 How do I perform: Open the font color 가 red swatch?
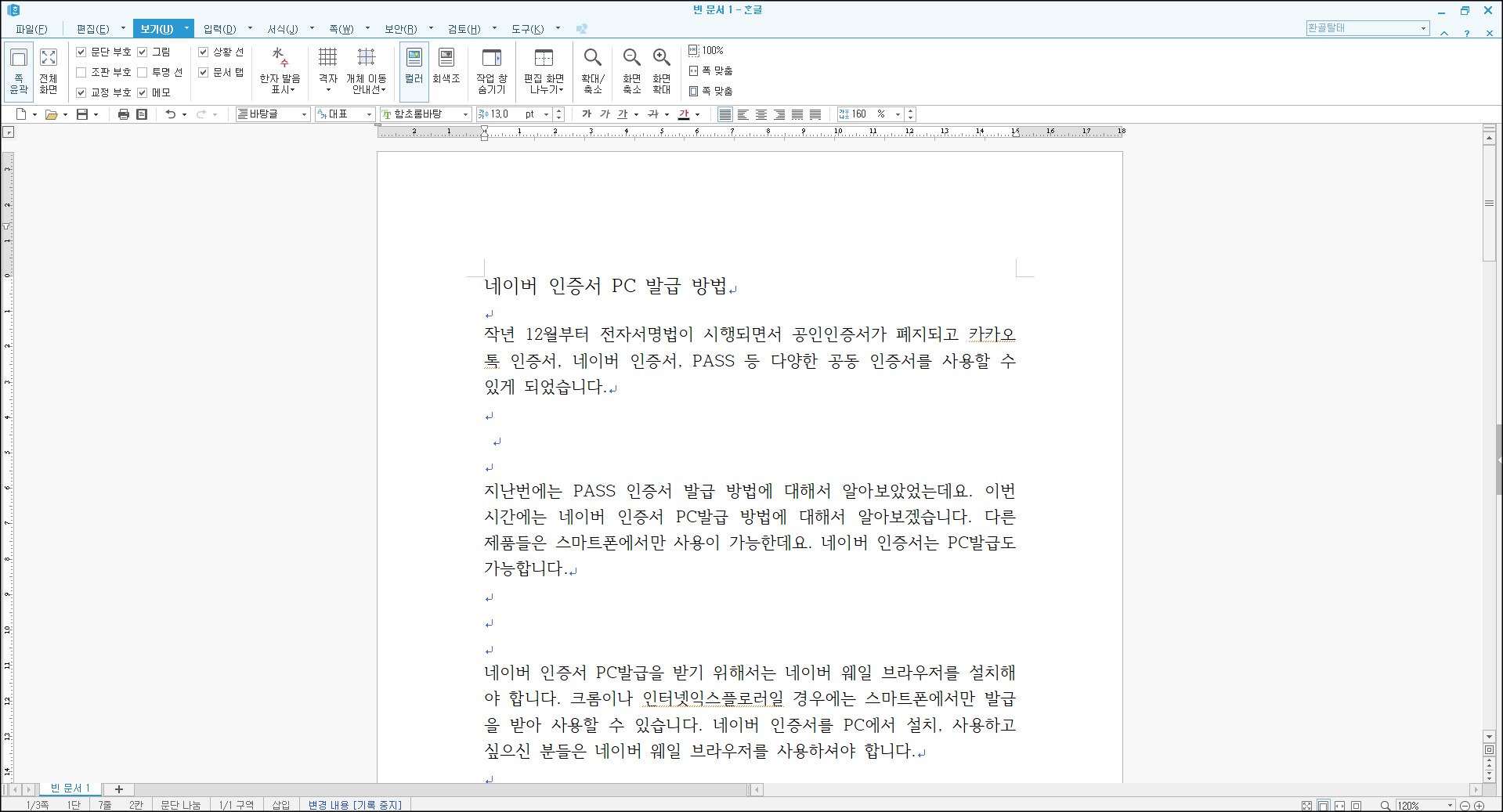pos(684,114)
